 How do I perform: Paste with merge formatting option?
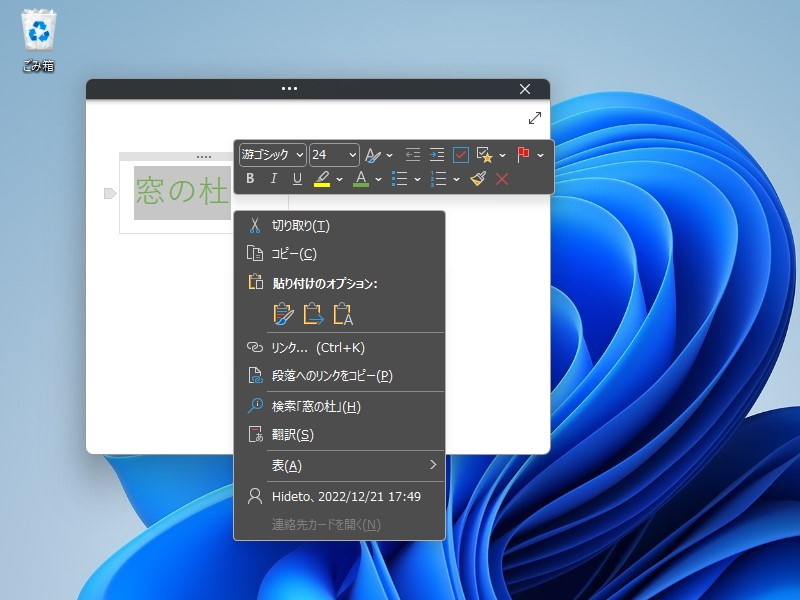click(313, 314)
